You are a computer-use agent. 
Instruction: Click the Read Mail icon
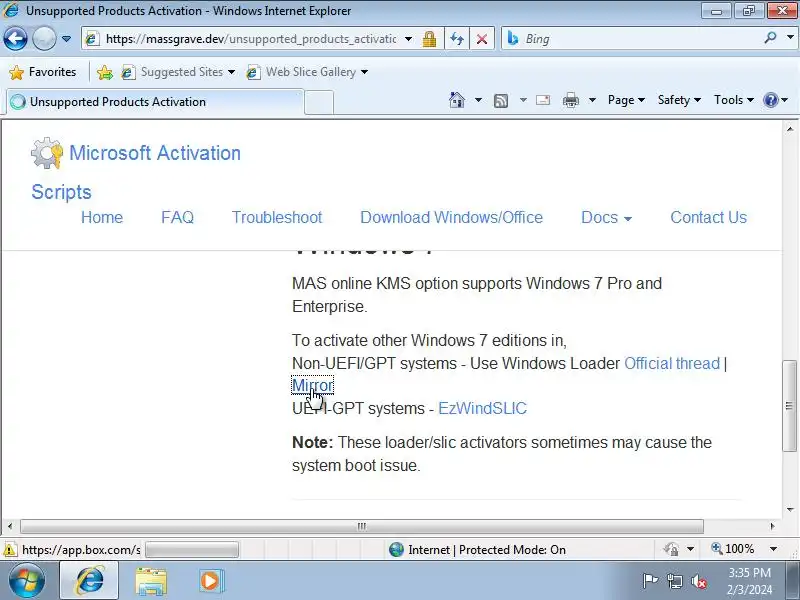(x=543, y=100)
